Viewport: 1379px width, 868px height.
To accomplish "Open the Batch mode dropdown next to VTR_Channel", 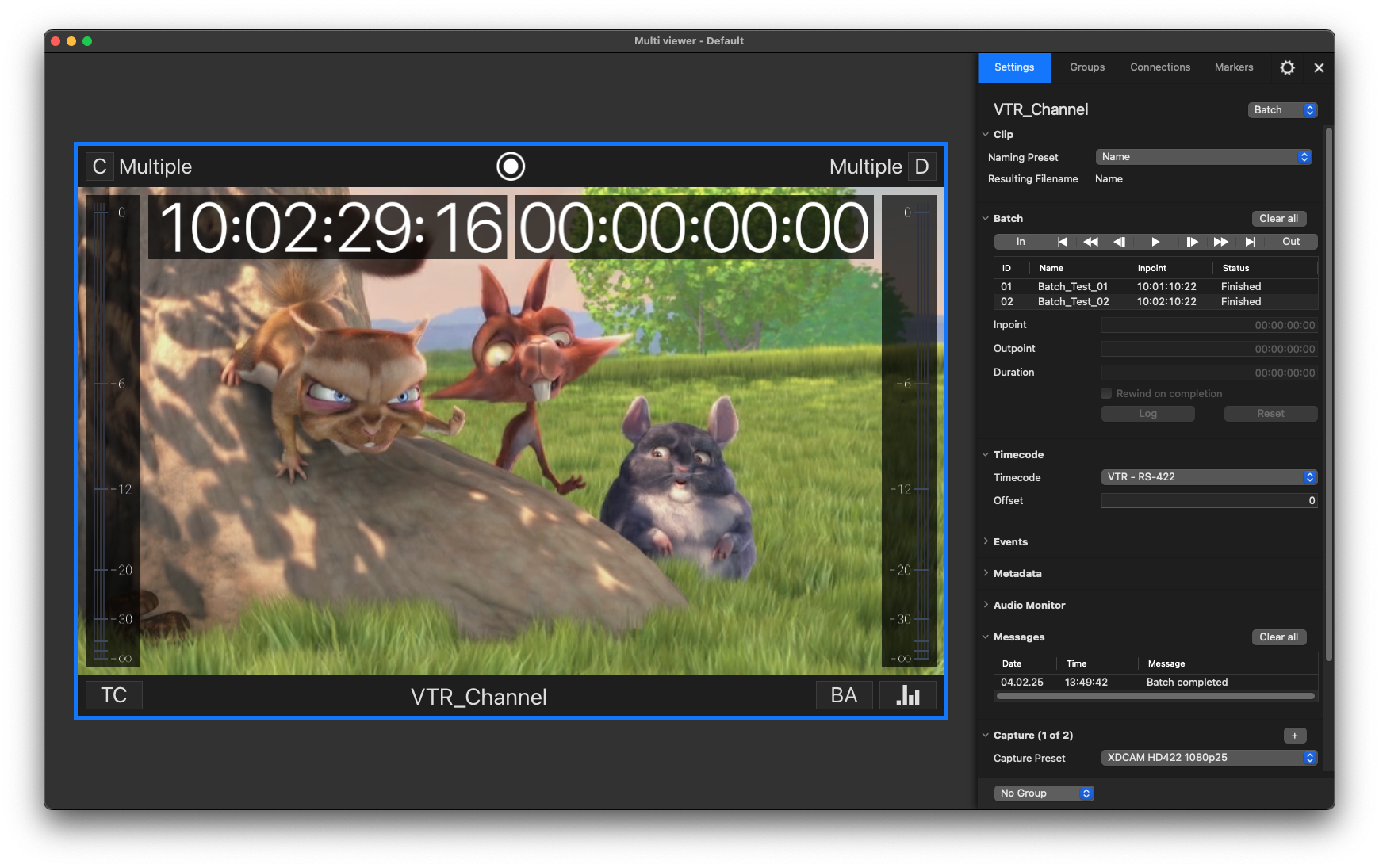I will 1283,110.
